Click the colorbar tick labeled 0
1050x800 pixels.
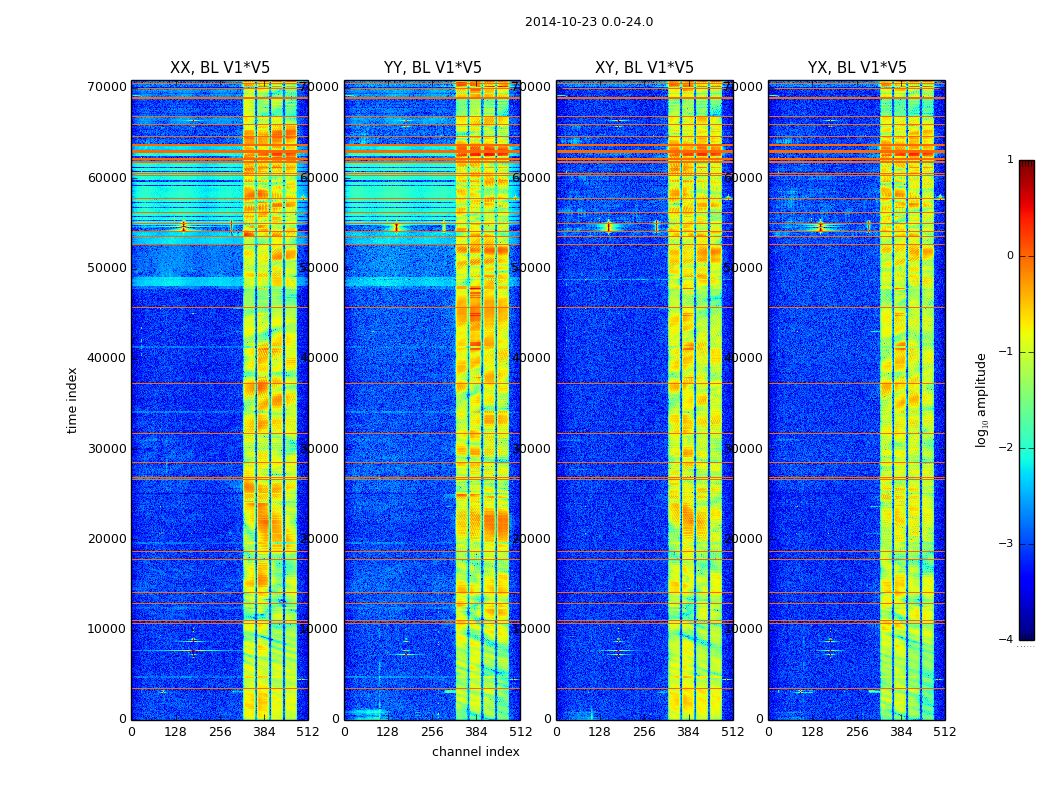pos(1010,256)
